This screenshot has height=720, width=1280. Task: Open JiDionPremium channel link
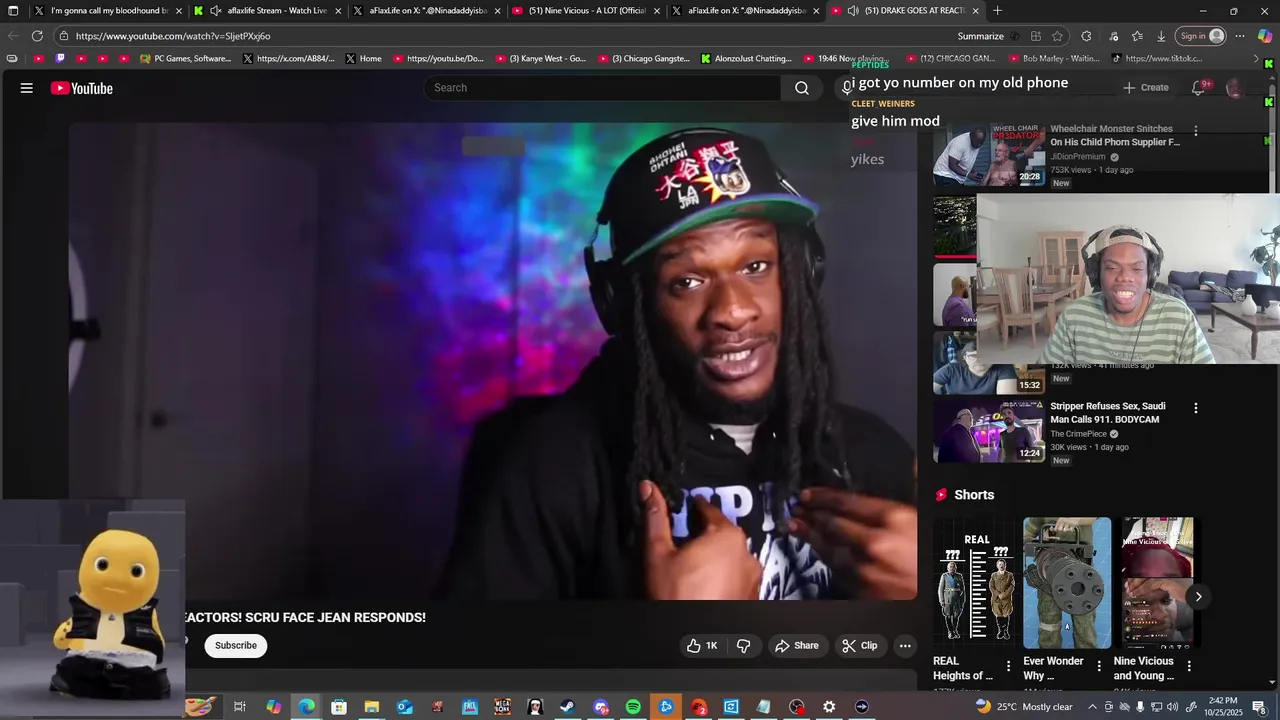tap(1078, 157)
